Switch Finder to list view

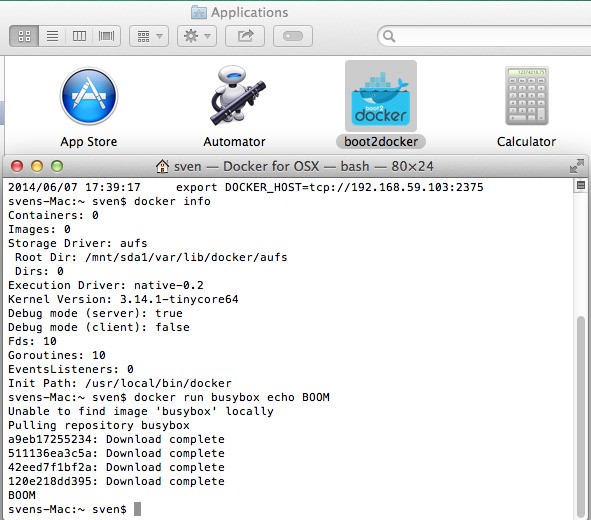(52, 36)
